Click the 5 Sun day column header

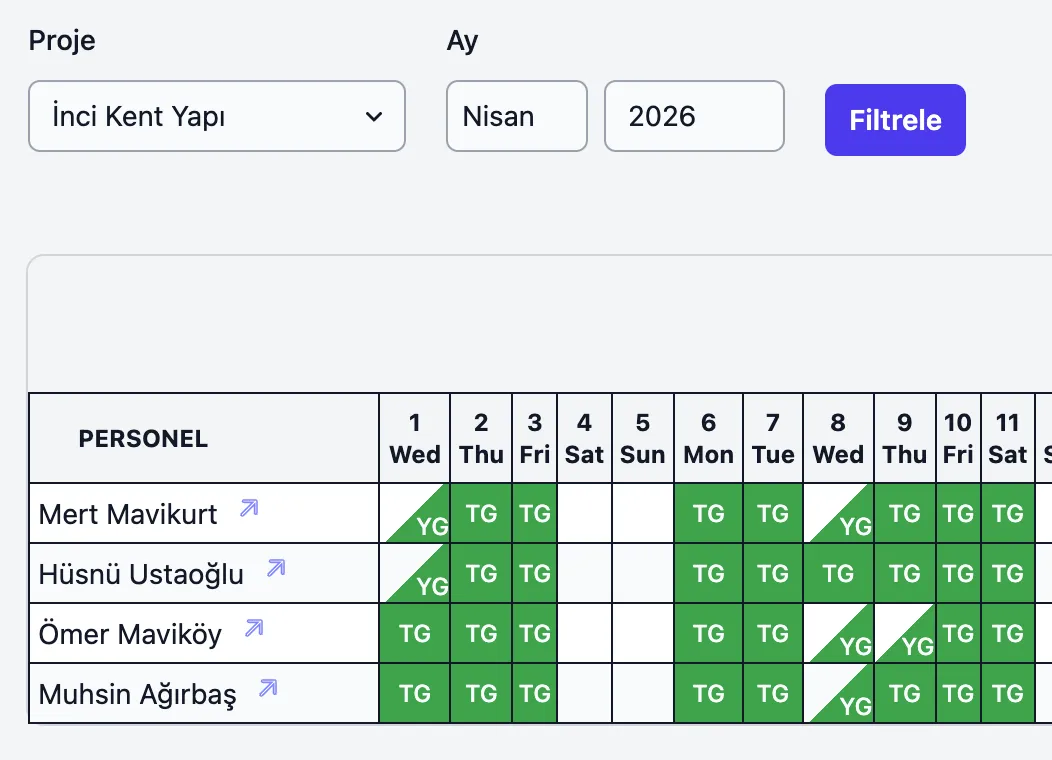(643, 438)
